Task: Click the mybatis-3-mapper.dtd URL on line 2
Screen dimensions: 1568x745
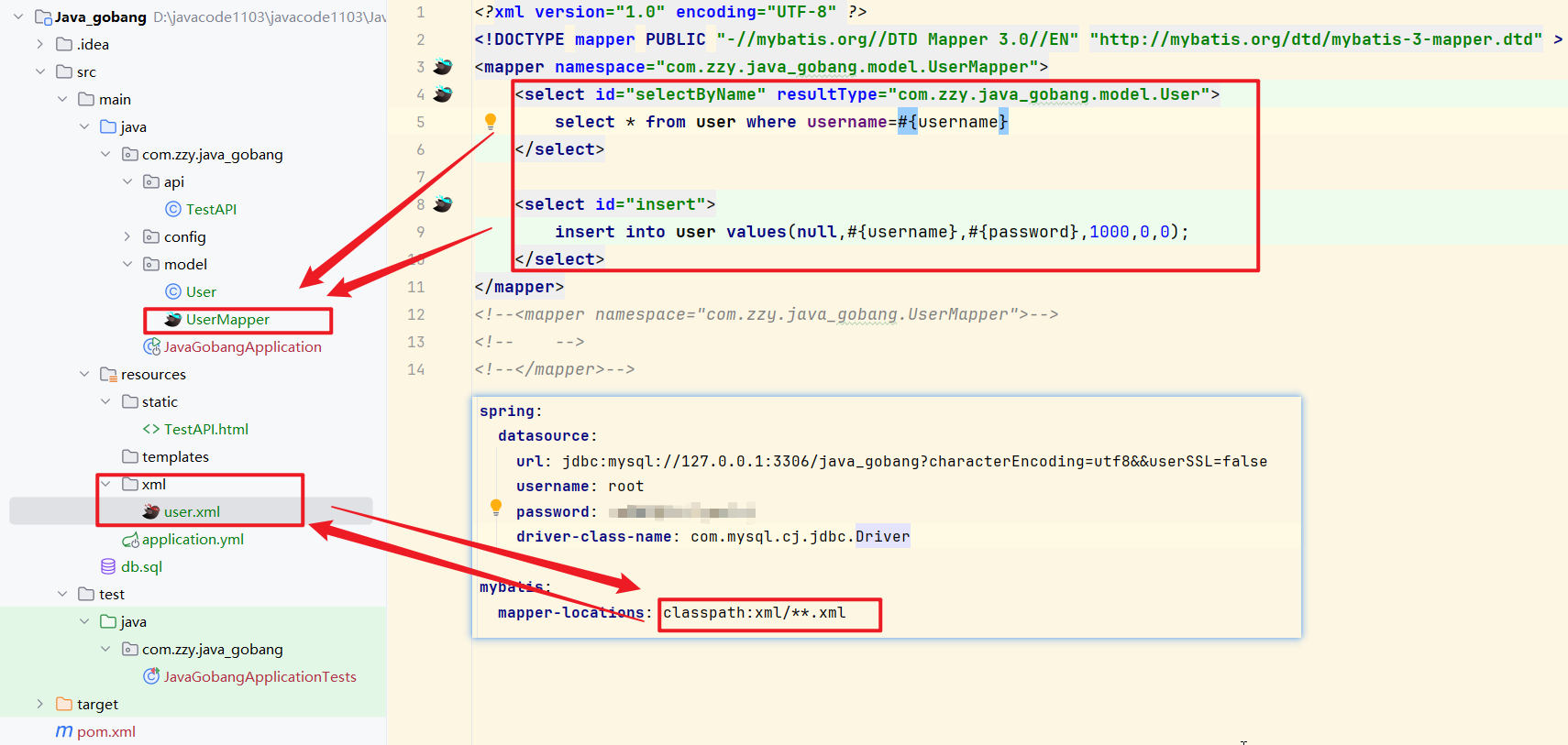Action: 1316,39
